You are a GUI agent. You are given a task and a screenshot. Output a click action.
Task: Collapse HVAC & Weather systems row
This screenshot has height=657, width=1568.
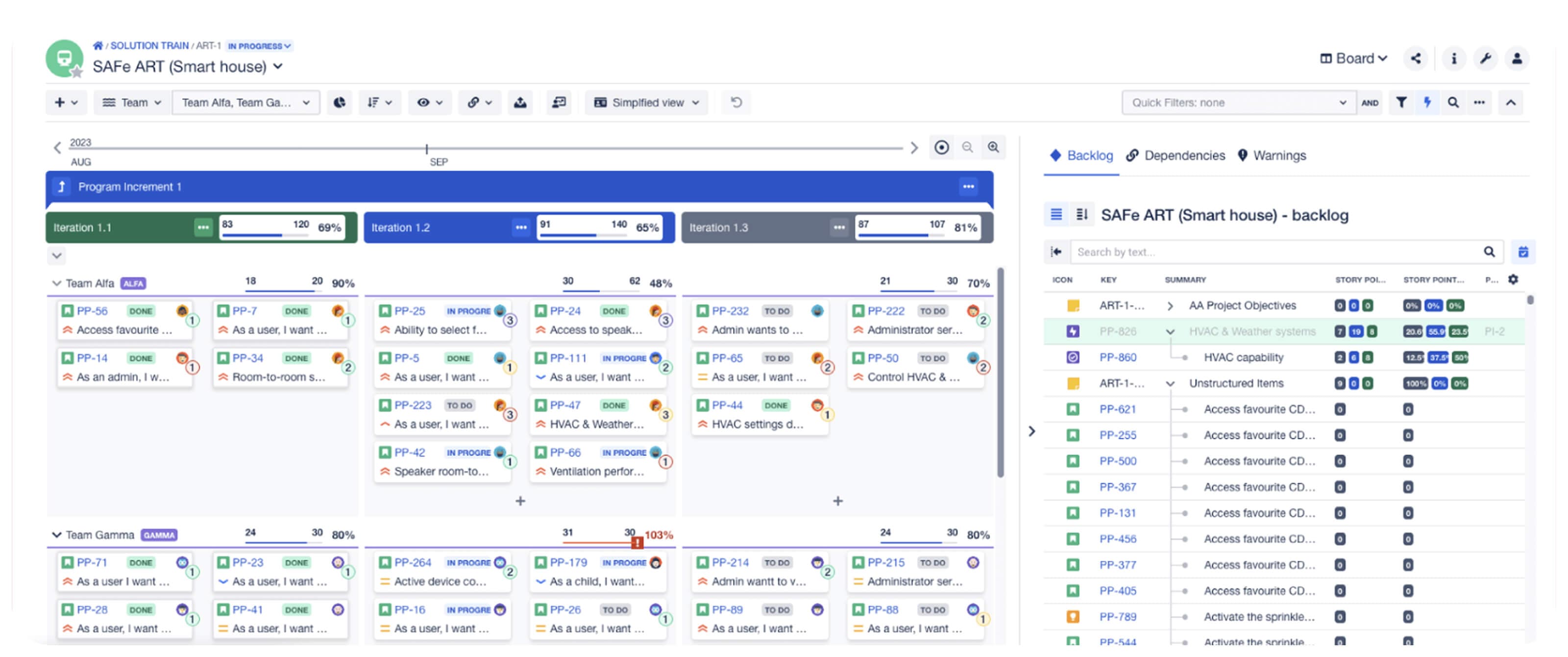pyautogui.click(x=1169, y=332)
